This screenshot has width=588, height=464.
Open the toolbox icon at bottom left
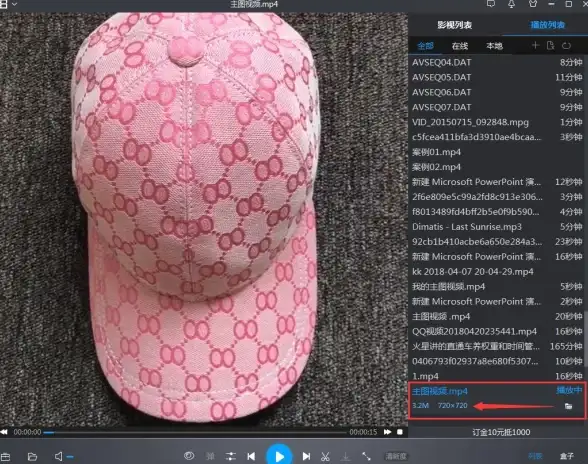(5, 456)
